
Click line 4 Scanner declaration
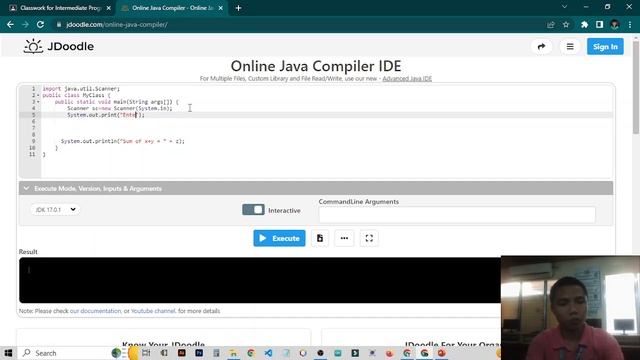[120, 108]
